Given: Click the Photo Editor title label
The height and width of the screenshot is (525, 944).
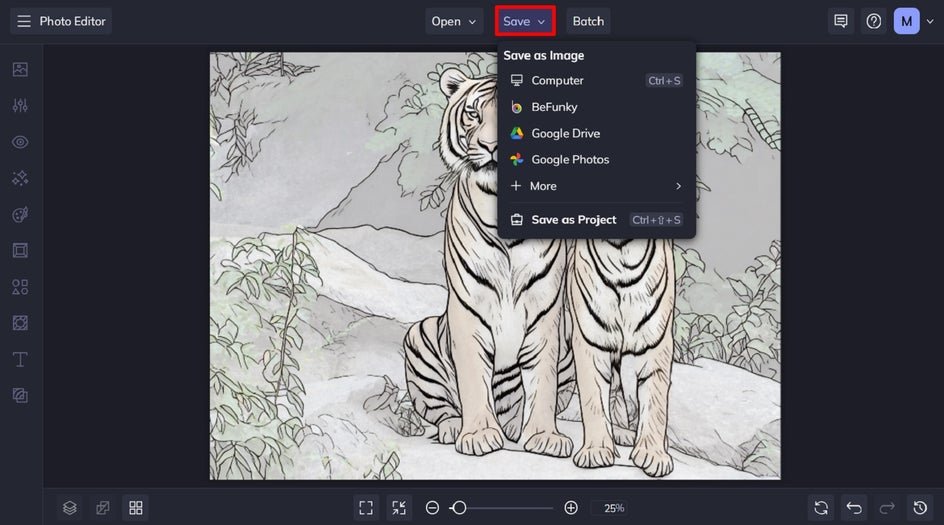Looking at the screenshot, I should pos(72,22).
